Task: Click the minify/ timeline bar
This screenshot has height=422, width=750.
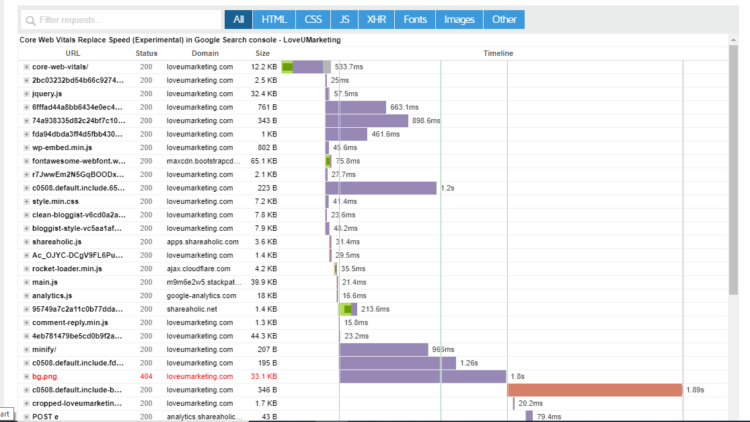Action: click(384, 350)
